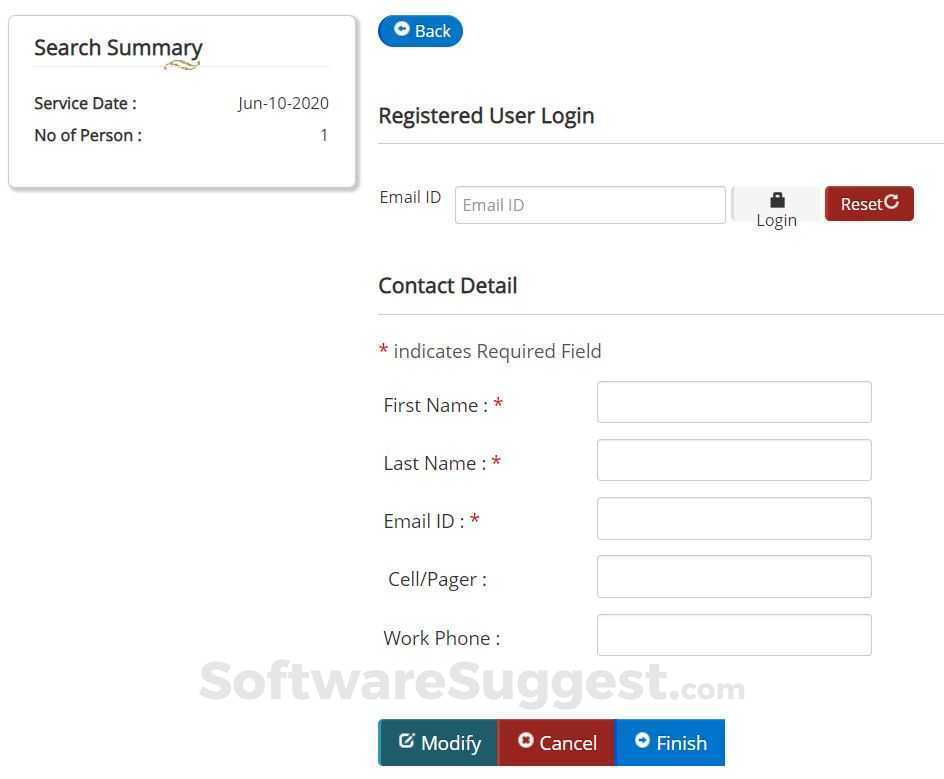944x779 pixels.
Task: Click the First Name label
Action: click(x=435, y=405)
